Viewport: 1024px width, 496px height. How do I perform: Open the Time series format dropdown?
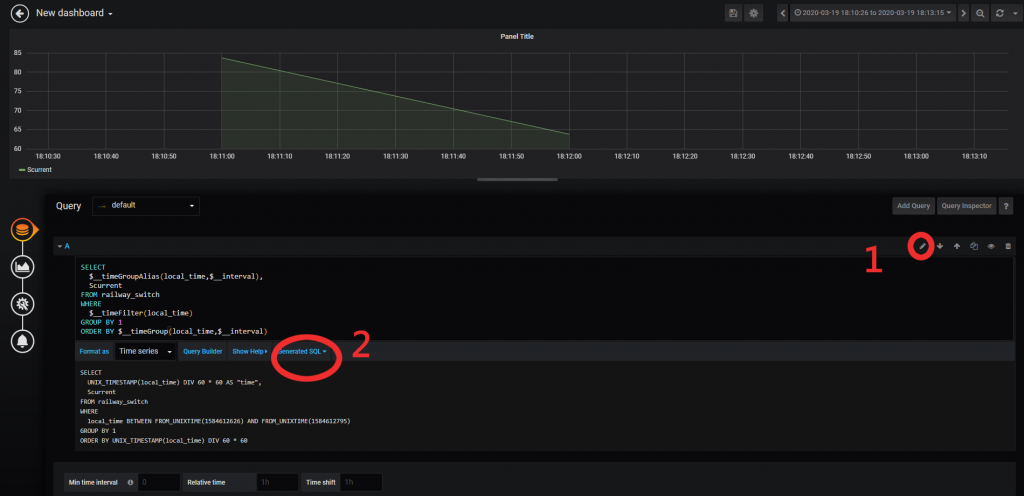(145, 351)
